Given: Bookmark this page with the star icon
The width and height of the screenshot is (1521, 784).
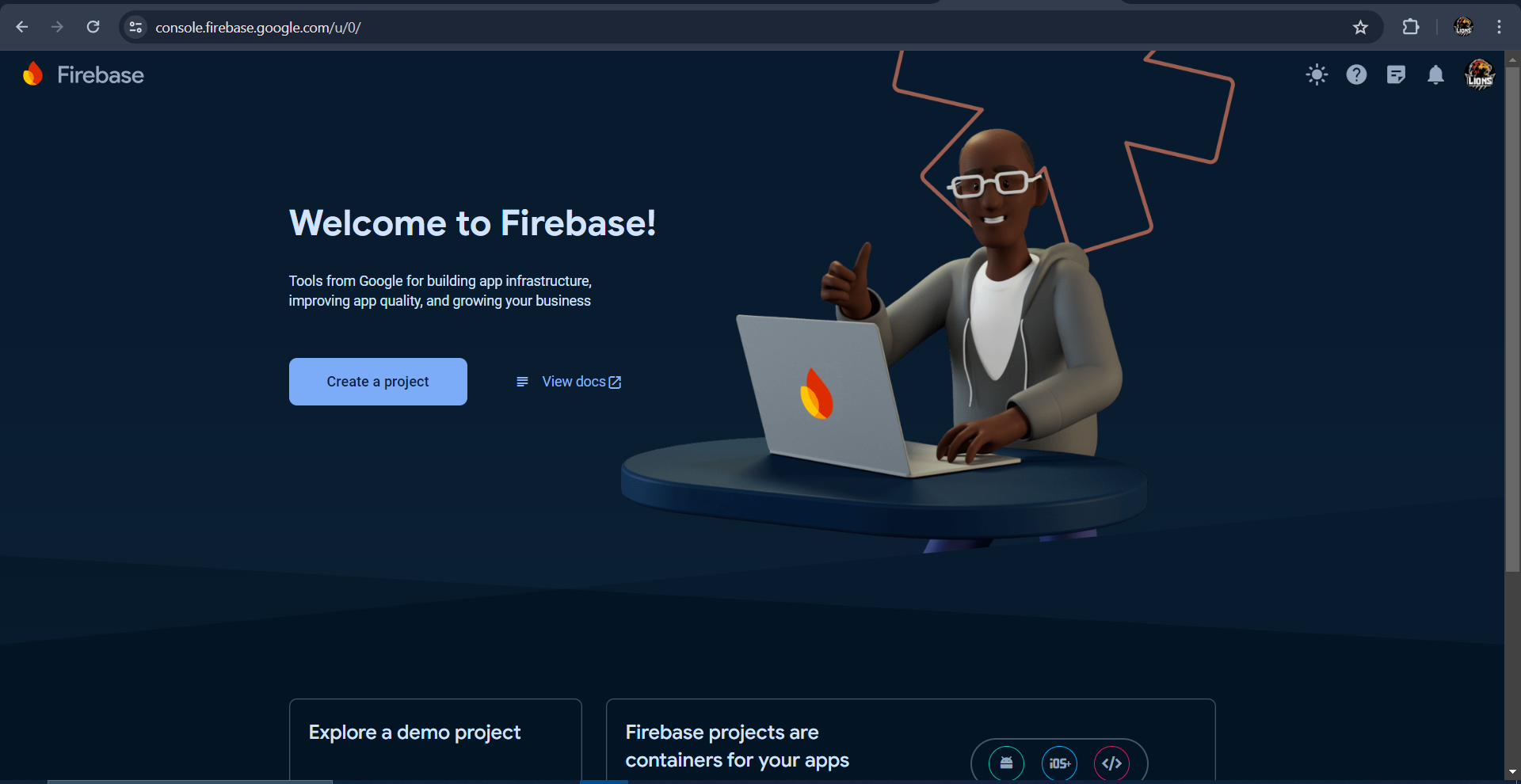Looking at the screenshot, I should click(x=1360, y=28).
